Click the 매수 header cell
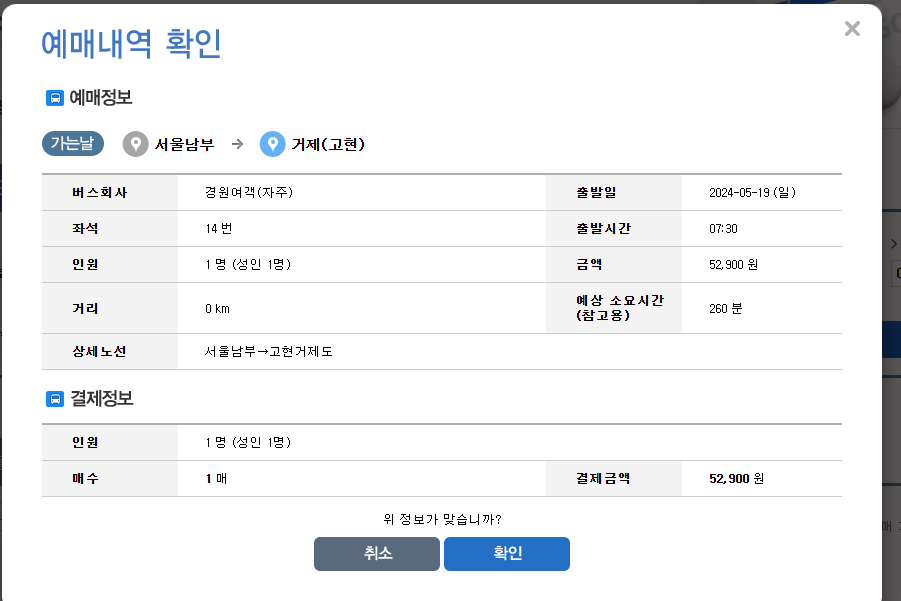Viewport: 901px width, 601px height. point(110,479)
